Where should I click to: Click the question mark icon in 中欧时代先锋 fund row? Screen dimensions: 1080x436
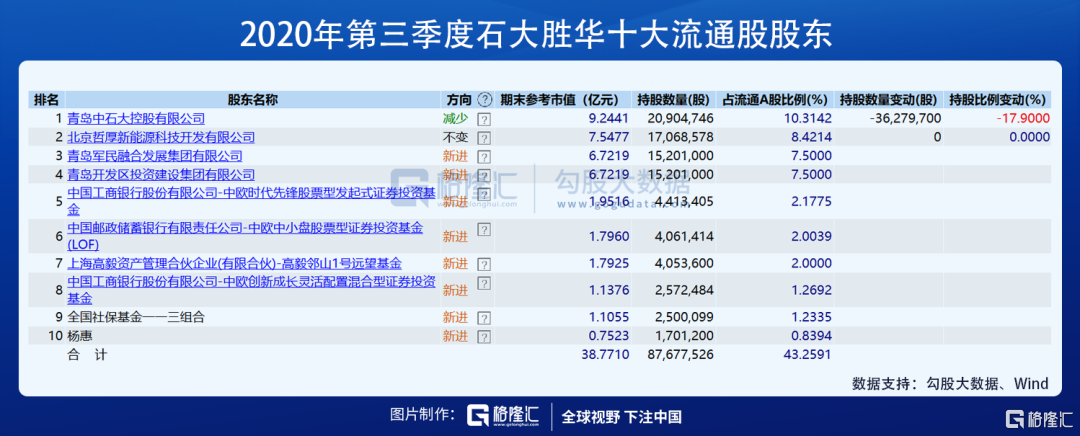click(x=484, y=194)
